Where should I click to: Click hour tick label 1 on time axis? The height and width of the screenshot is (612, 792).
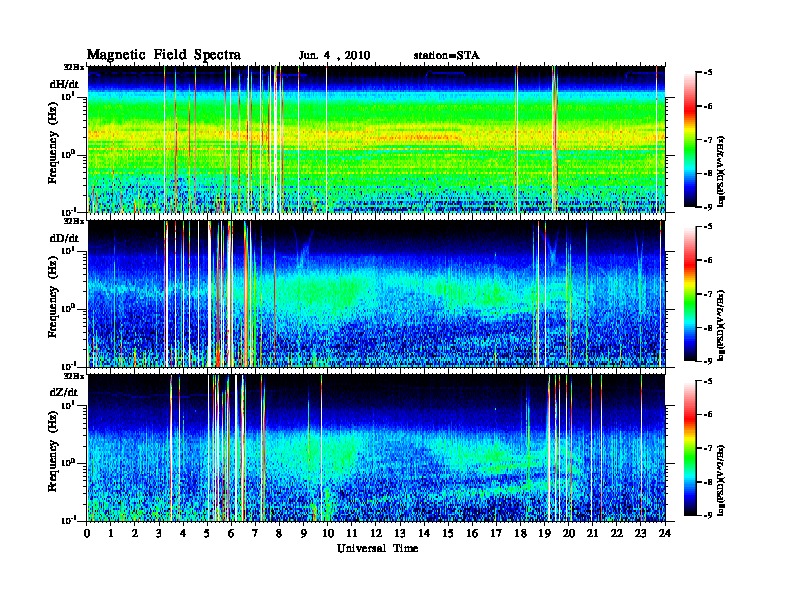coord(112,533)
